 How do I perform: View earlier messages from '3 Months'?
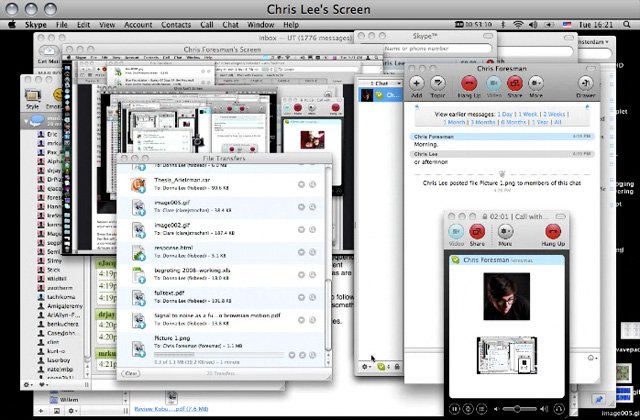pyautogui.click(x=483, y=122)
